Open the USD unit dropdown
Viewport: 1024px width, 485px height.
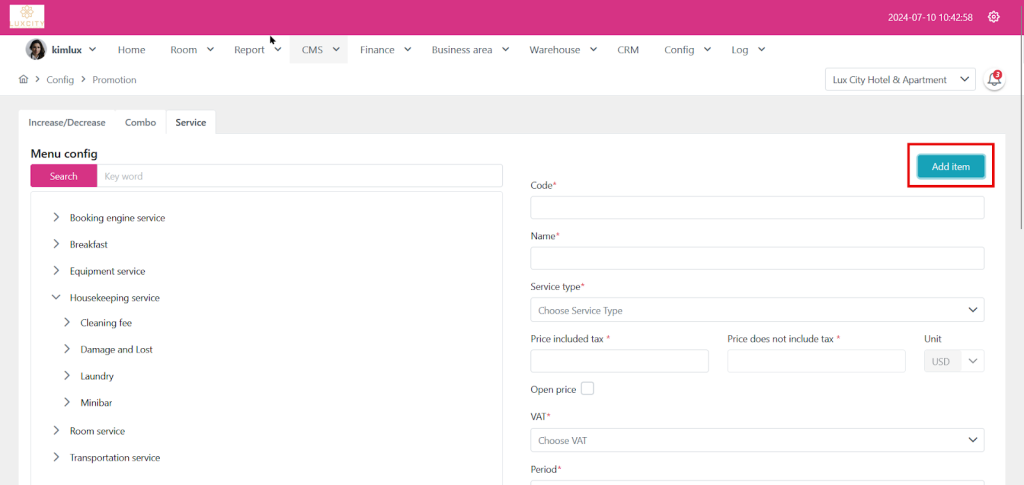pyautogui.click(x=954, y=361)
